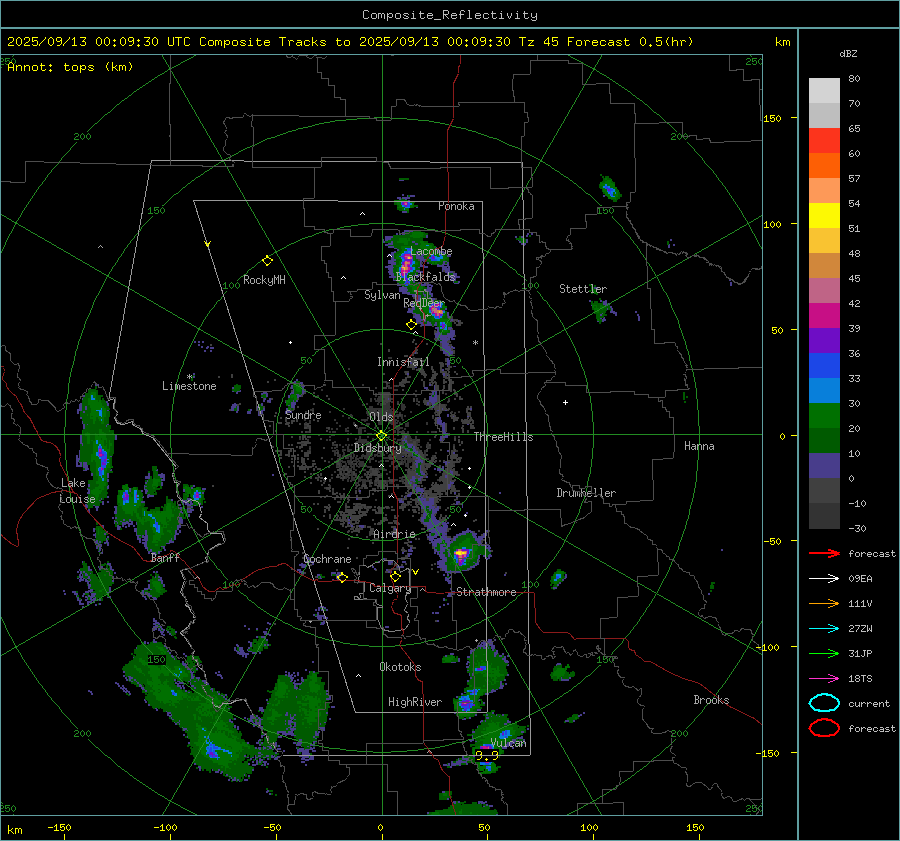900x841 pixels.
Task: Pick the bright green swatch beside the 30 label
Action: pos(824,416)
